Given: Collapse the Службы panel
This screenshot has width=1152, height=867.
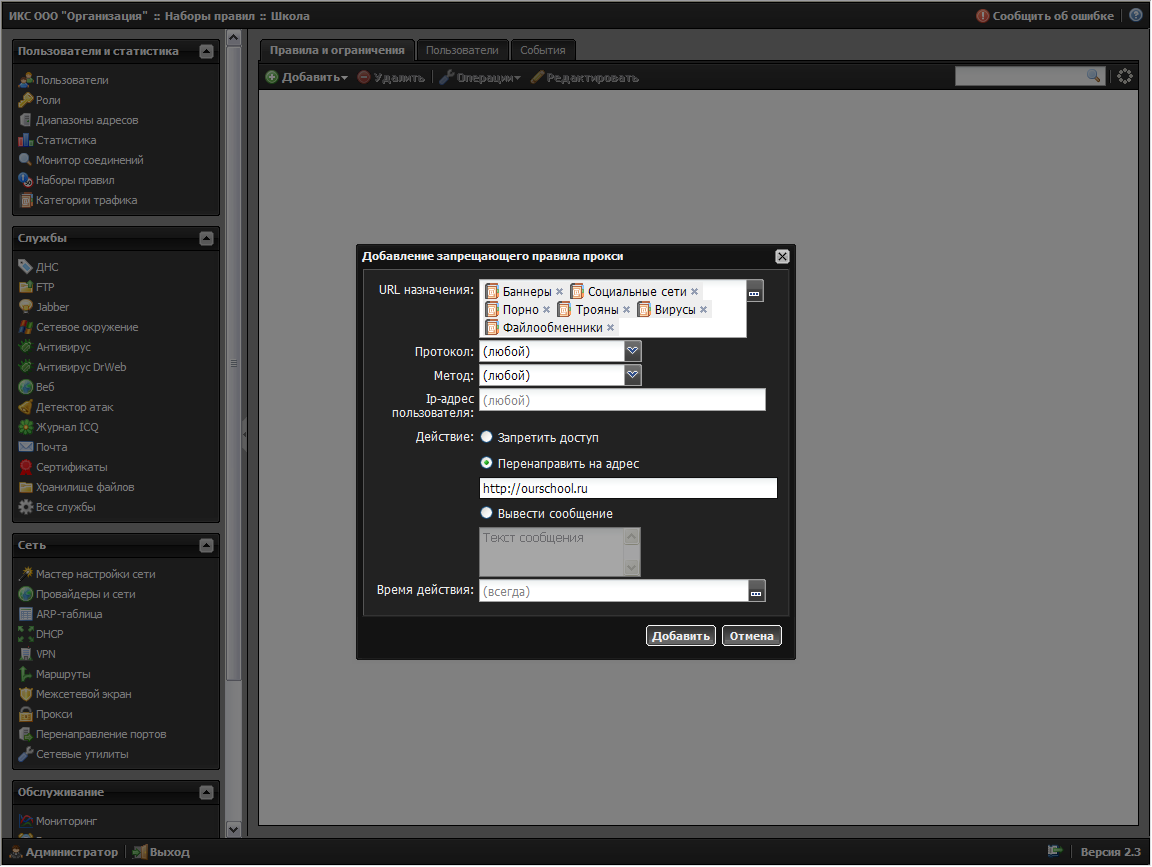Looking at the screenshot, I should [x=206, y=238].
